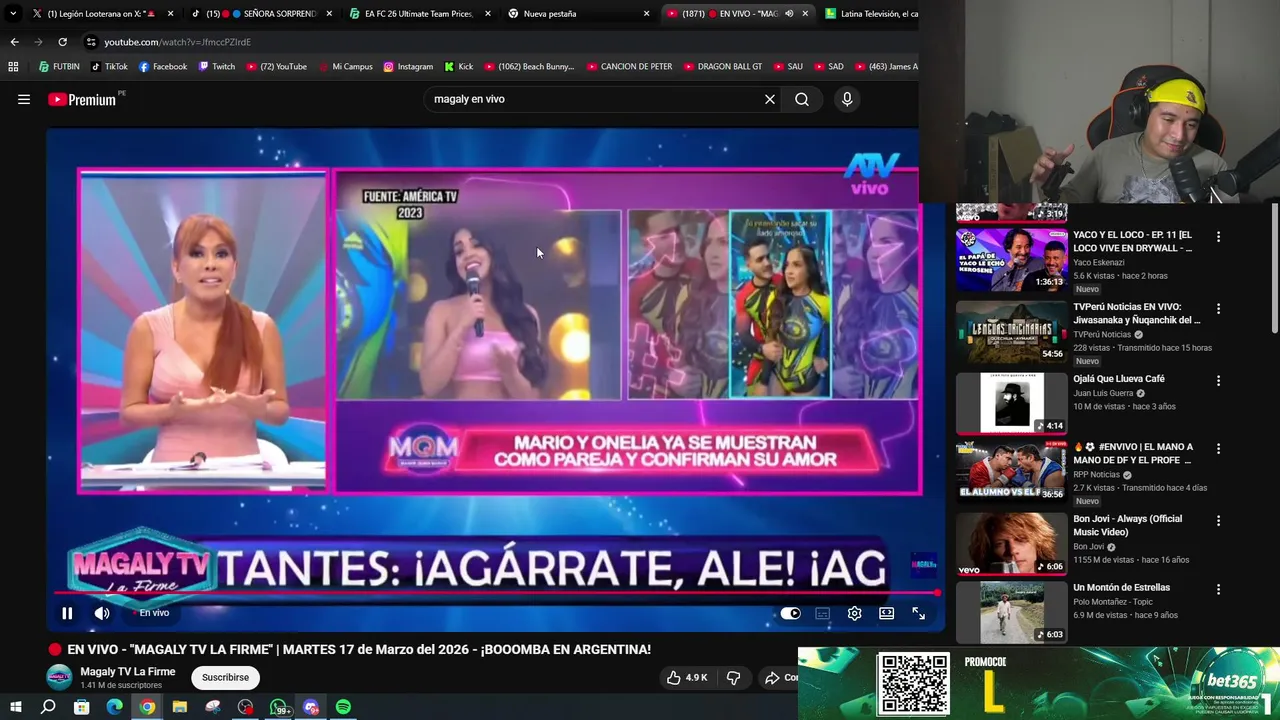Image resolution: width=1280 pixels, height=720 pixels.
Task: Open the Instagram bookmark
Action: (x=408, y=66)
